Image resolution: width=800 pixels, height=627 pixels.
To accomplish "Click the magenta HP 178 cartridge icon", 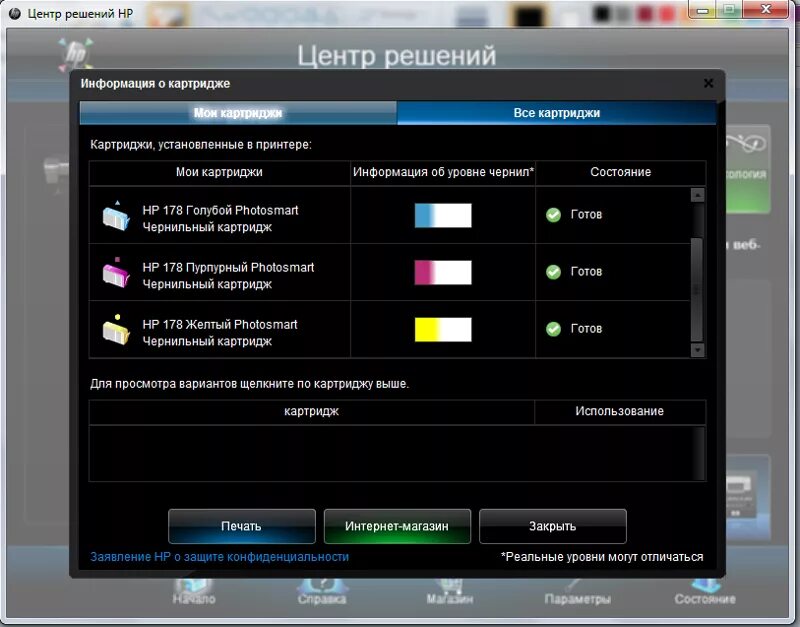I will point(116,273).
